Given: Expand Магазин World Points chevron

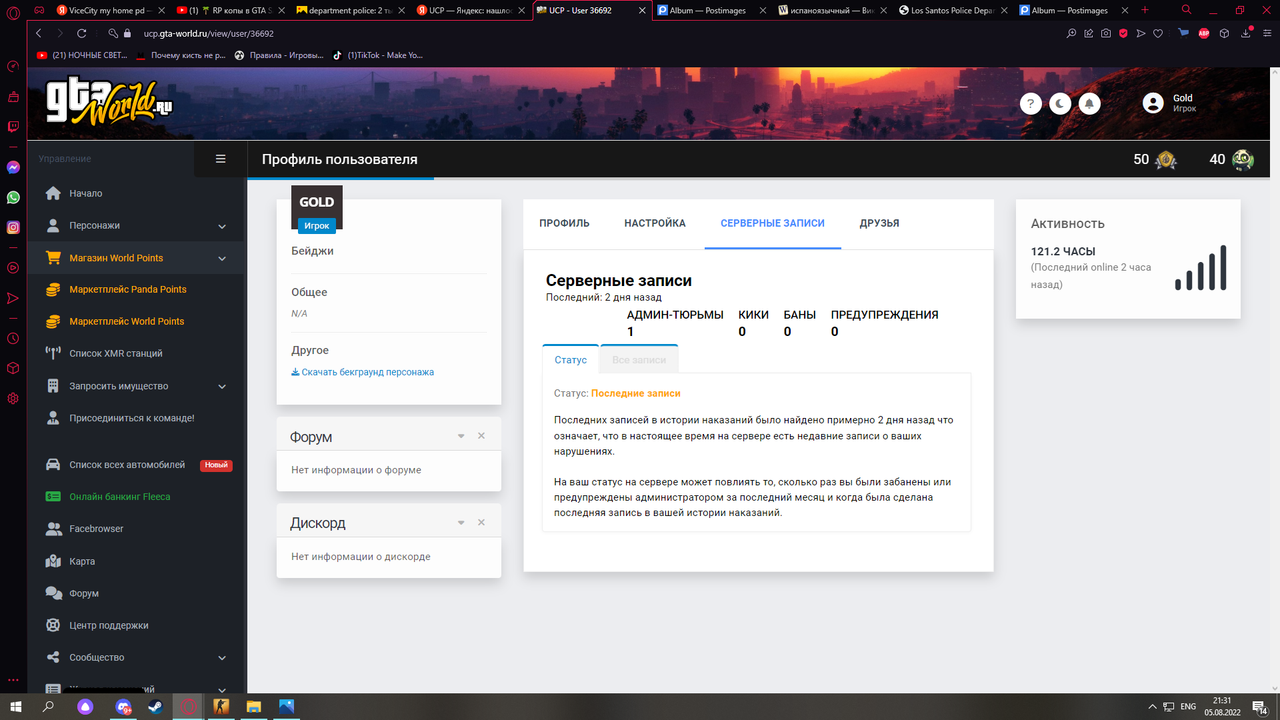Looking at the screenshot, I should click(x=222, y=258).
